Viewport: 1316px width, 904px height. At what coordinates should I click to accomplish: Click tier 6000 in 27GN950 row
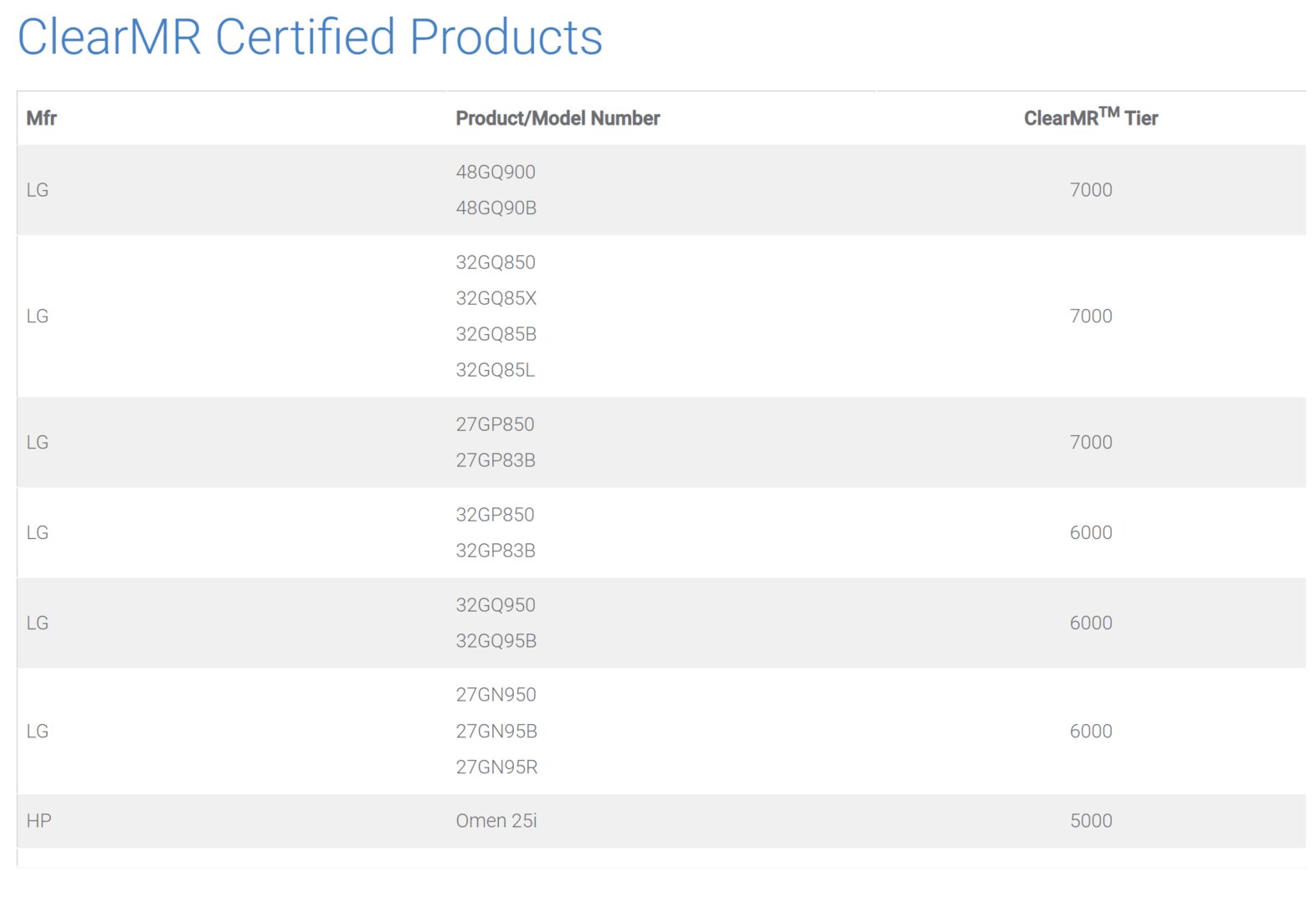[x=1091, y=732]
